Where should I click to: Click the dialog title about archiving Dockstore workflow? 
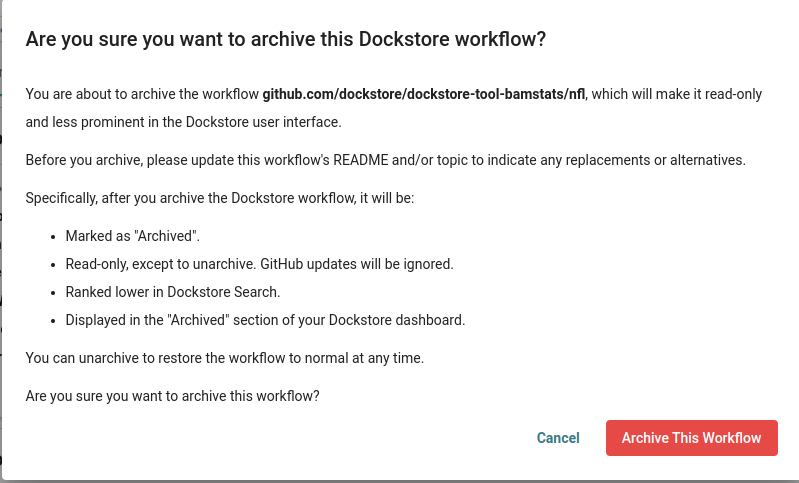tap(285, 40)
